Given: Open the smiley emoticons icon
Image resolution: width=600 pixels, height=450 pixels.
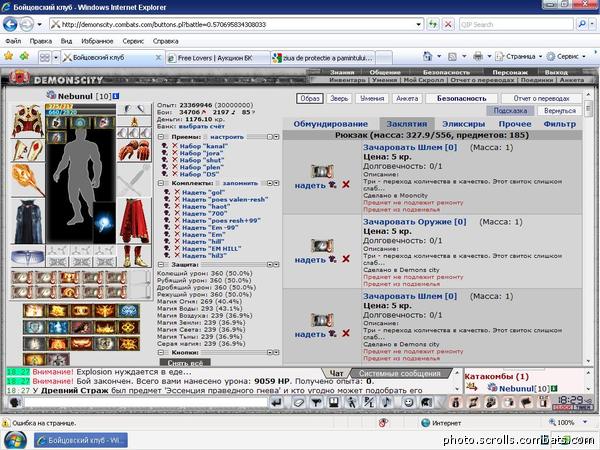Looking at the screenshot, I should 409,403.
